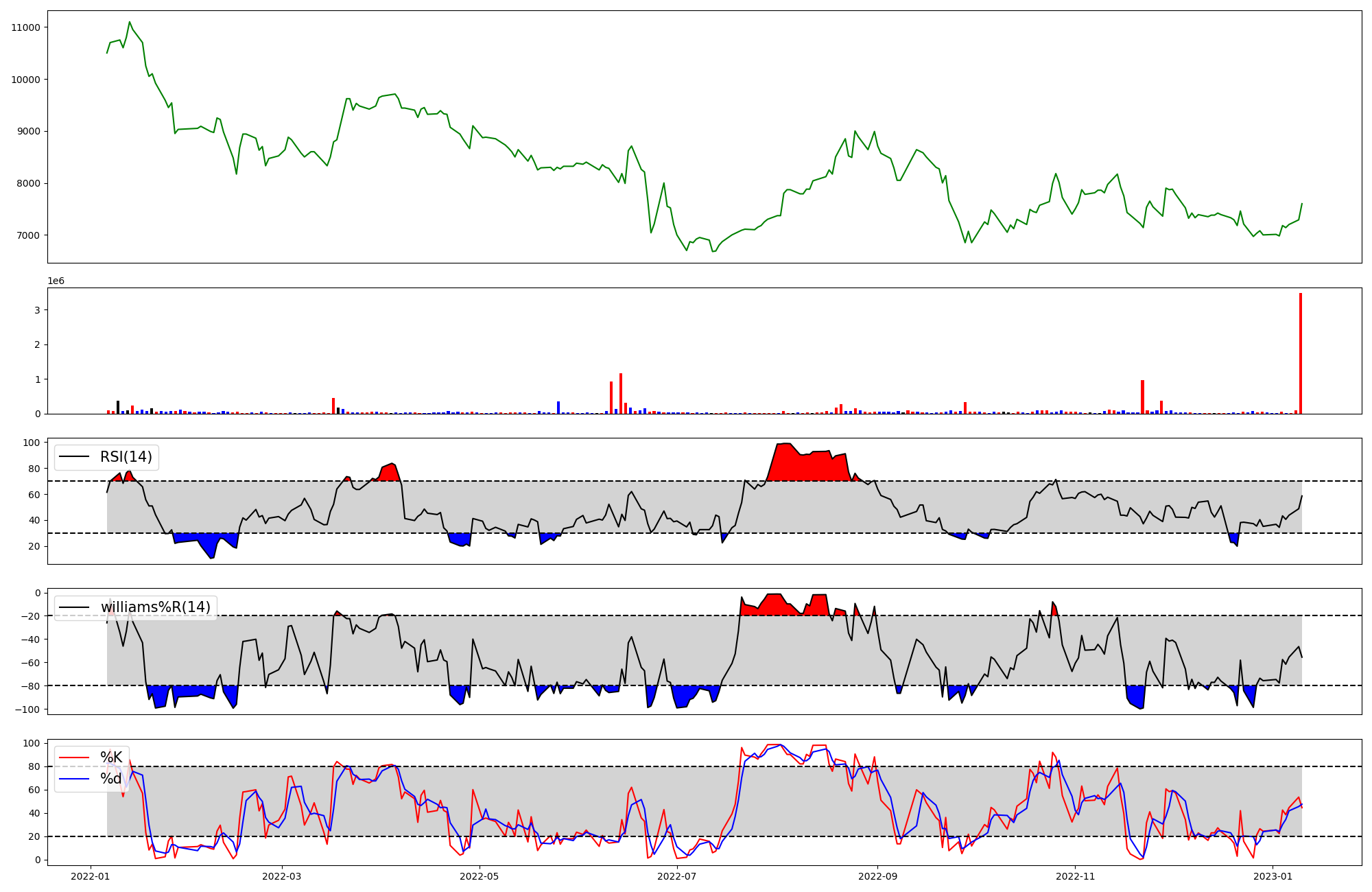Click the 2022-05 x-axis date label

pyautogui.click(x=480, y=876)
